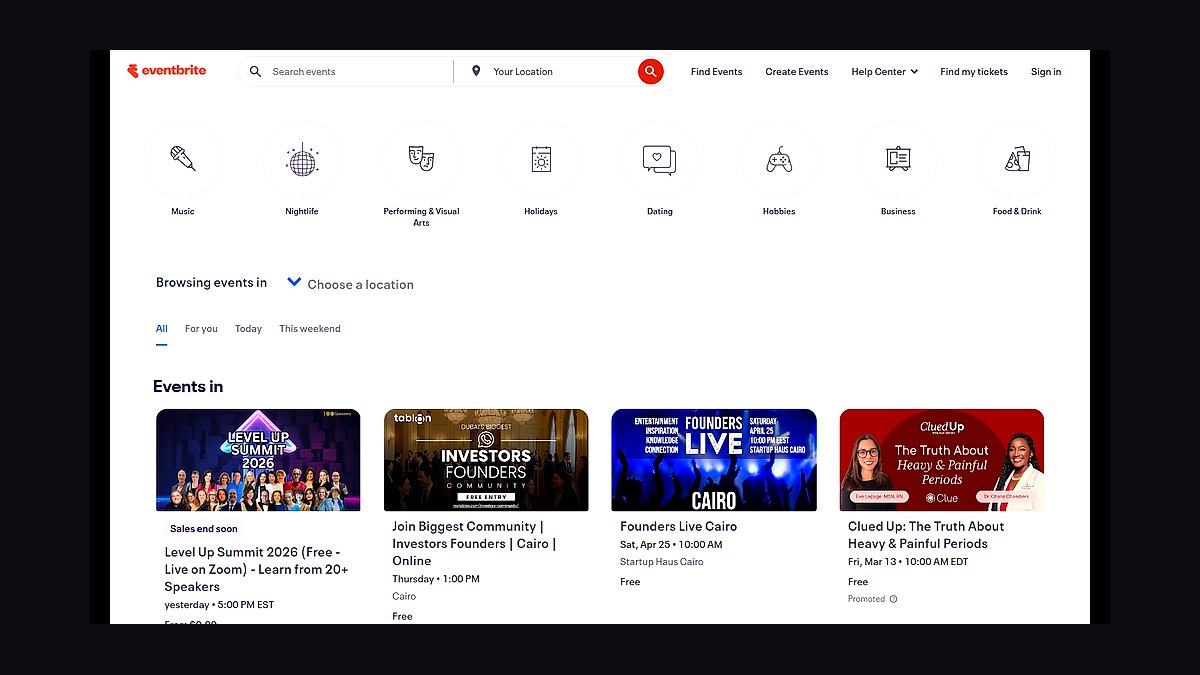Viewport: 1200px width, 675px height.
Task: Open the Founders Live Cairo thumbnail
Action: click(x=714, y=460)
